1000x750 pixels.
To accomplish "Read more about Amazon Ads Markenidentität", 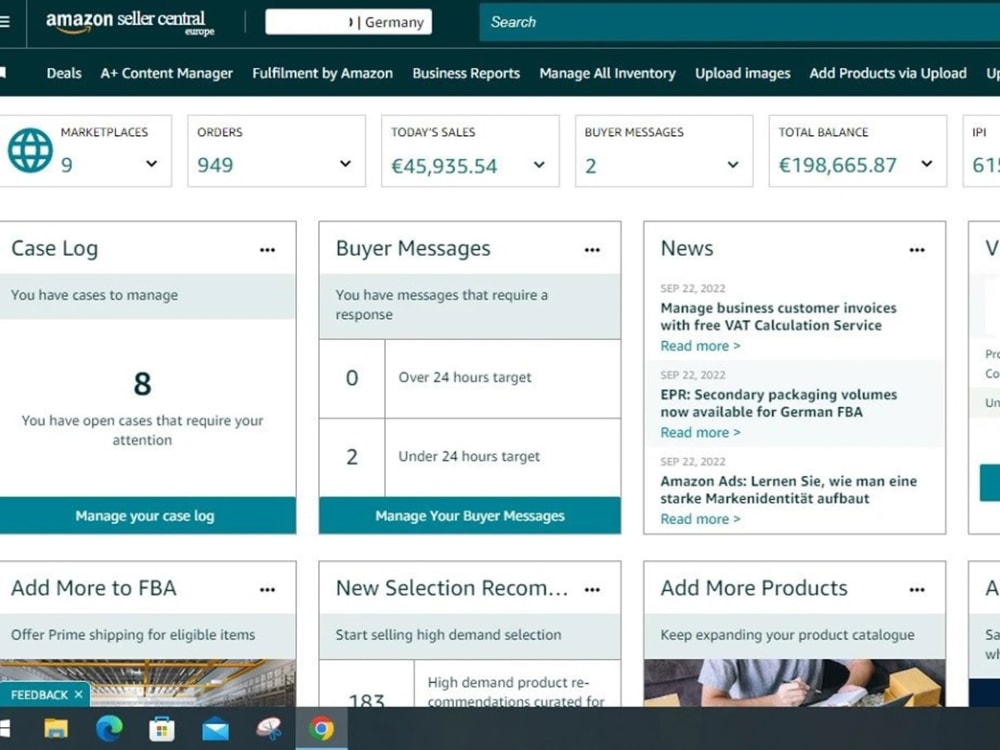I will pyautogui.click(x=700, y=519).
